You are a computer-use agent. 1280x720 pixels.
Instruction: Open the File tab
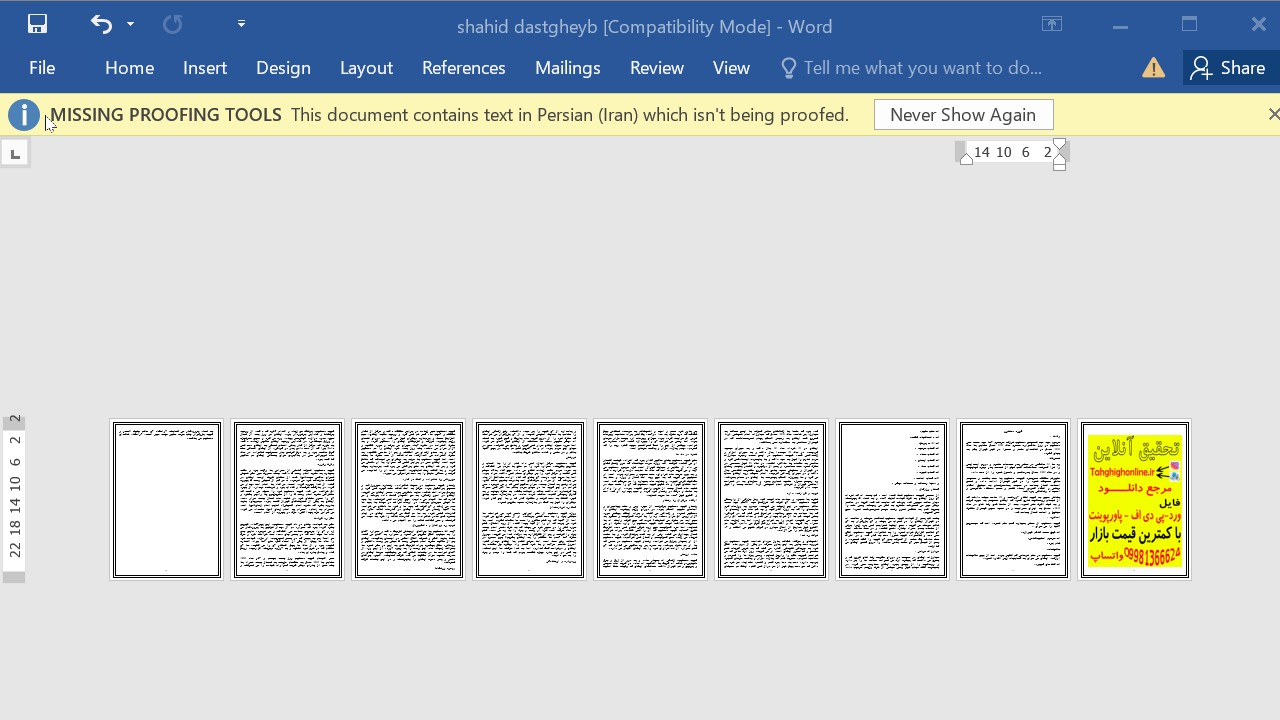pos(42,68)
